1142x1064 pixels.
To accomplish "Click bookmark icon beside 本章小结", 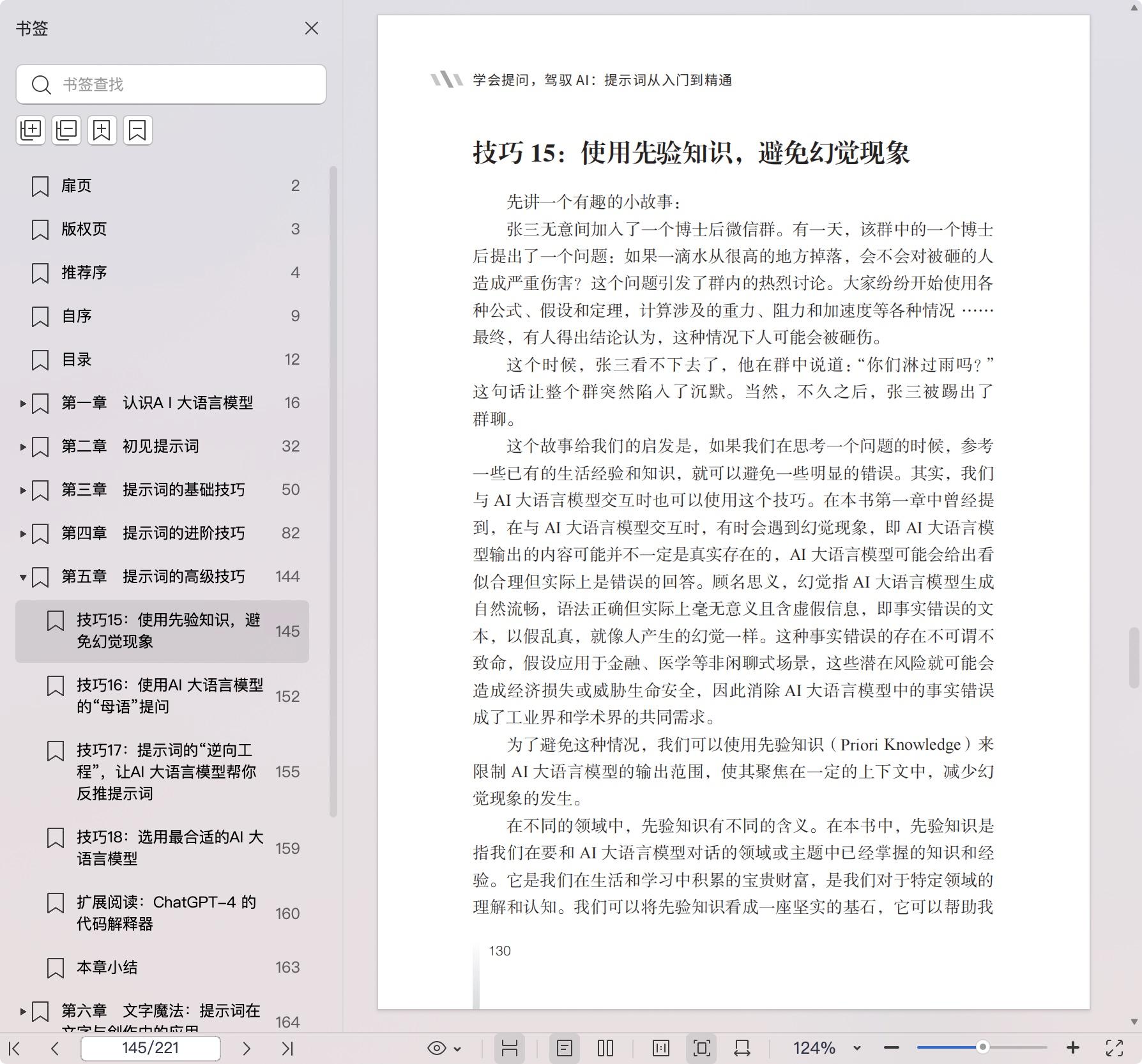I will point(56,968).
